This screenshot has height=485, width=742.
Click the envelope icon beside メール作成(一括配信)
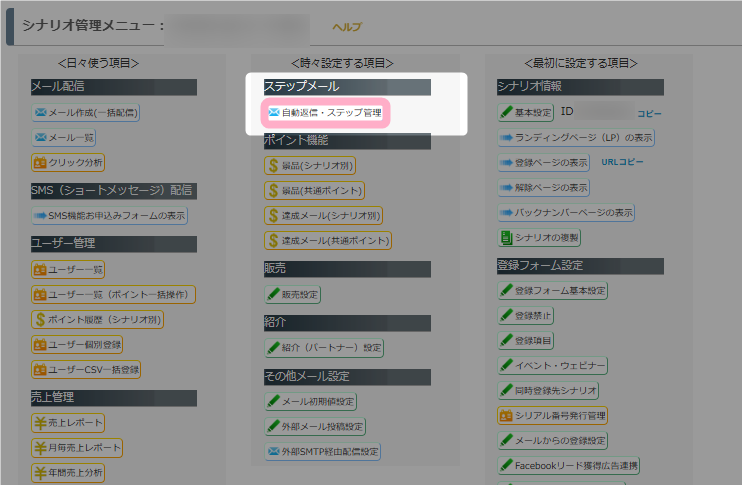tap(41, 112)
